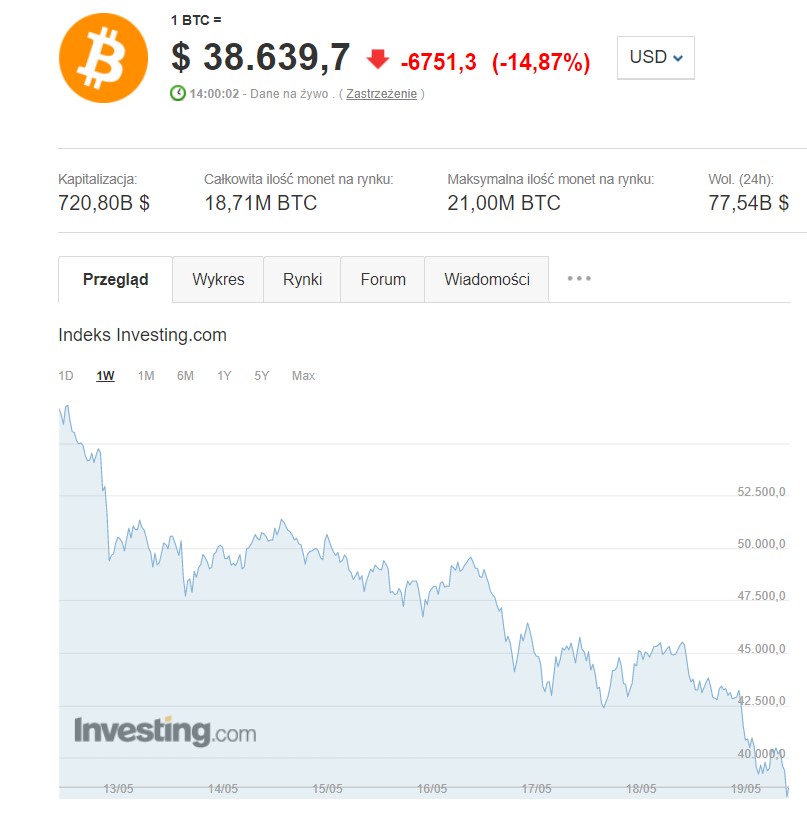Switch to the Rynki tab
Image resolution: width=807 pixels, height=817 pixels.
(x=302, y=279)
